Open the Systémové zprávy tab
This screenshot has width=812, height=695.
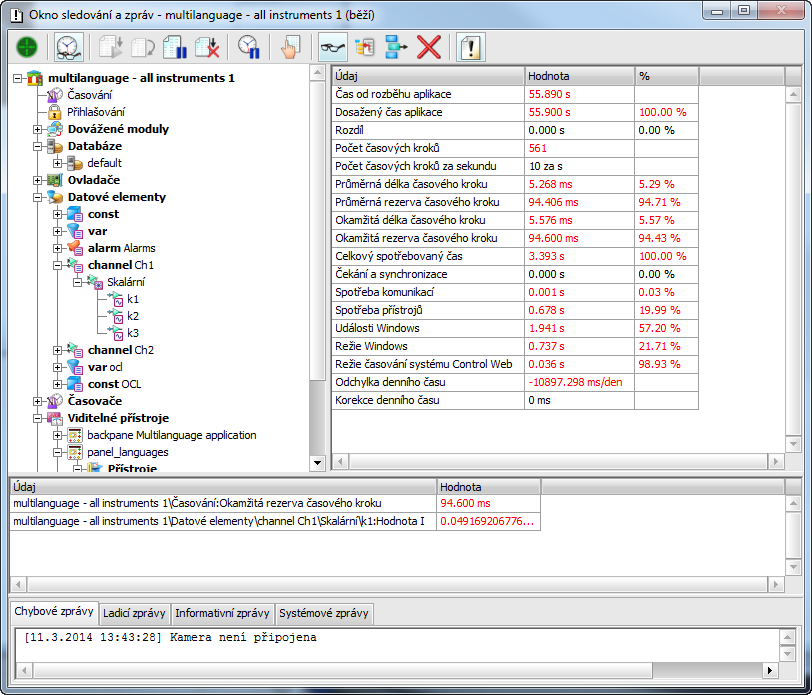tap(323, 613)
